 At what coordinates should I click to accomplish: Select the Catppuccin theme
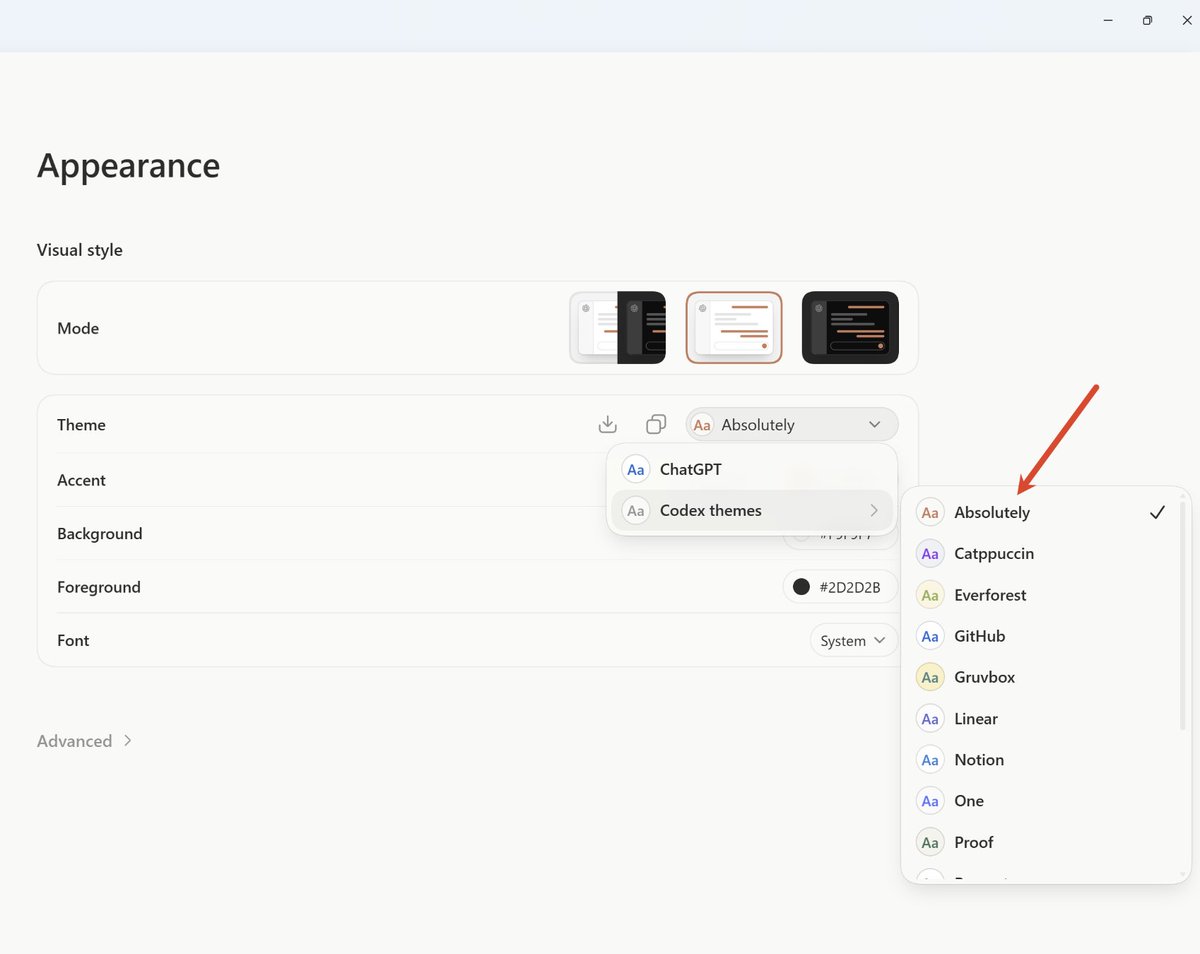(x=1042, y=553)
